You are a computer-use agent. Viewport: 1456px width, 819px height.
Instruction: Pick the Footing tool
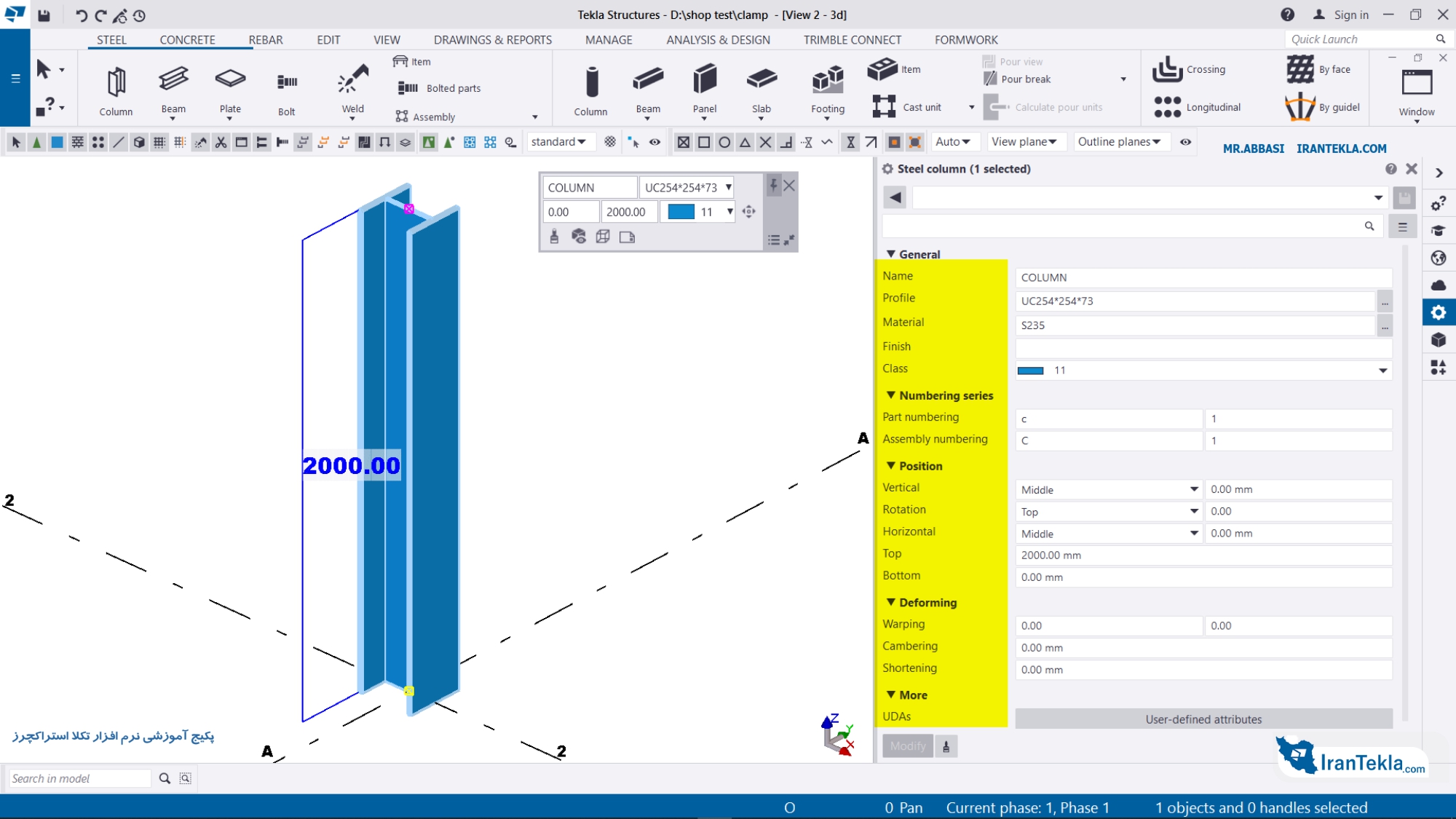828,90
